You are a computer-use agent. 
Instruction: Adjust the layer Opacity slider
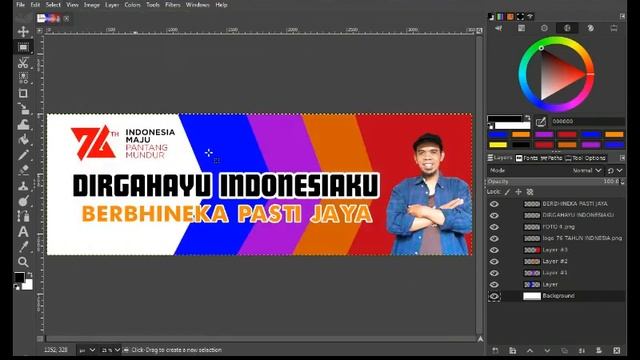point(555,182)
